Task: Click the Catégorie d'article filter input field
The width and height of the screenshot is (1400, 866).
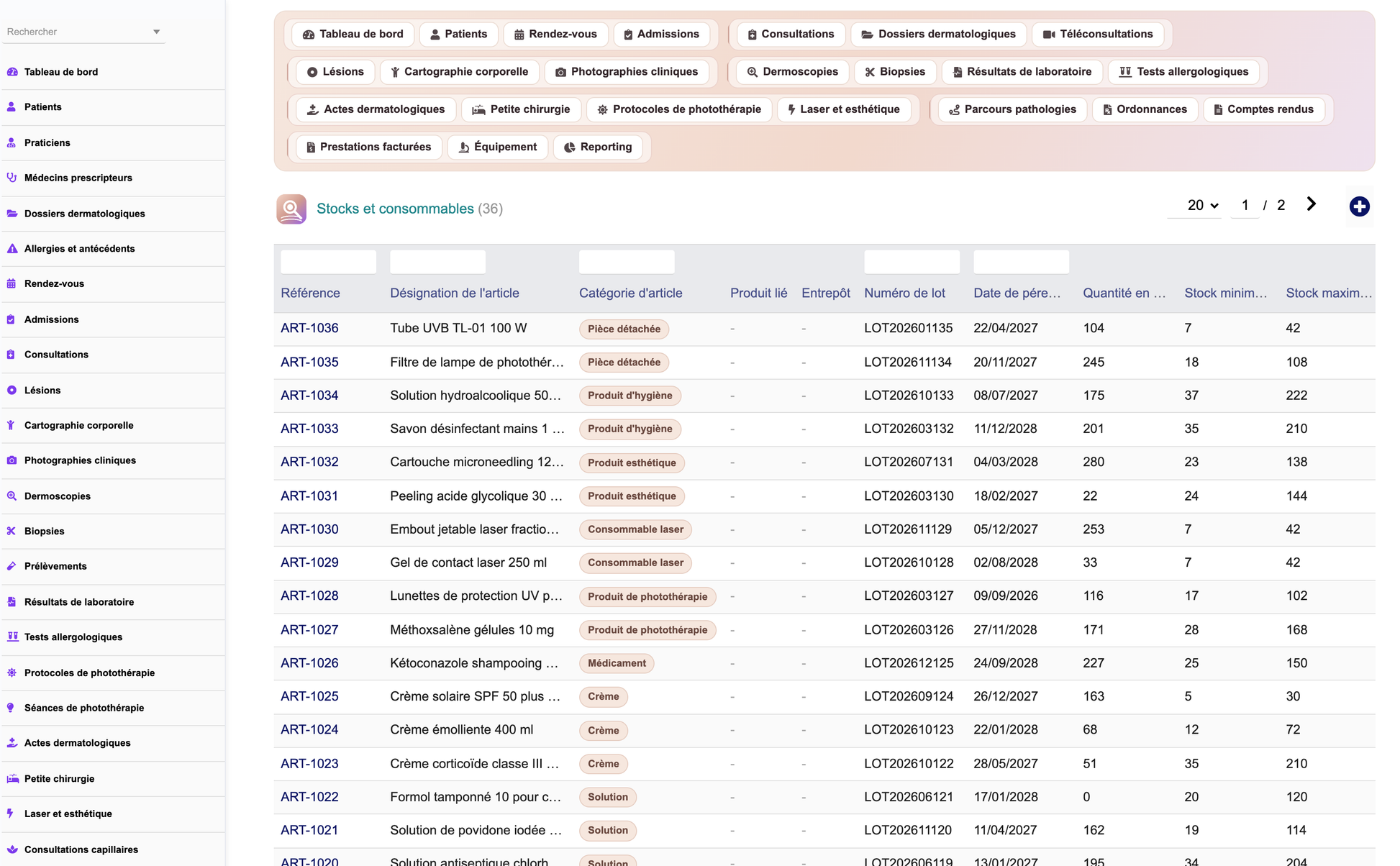Action: click(x=627, y=262)
